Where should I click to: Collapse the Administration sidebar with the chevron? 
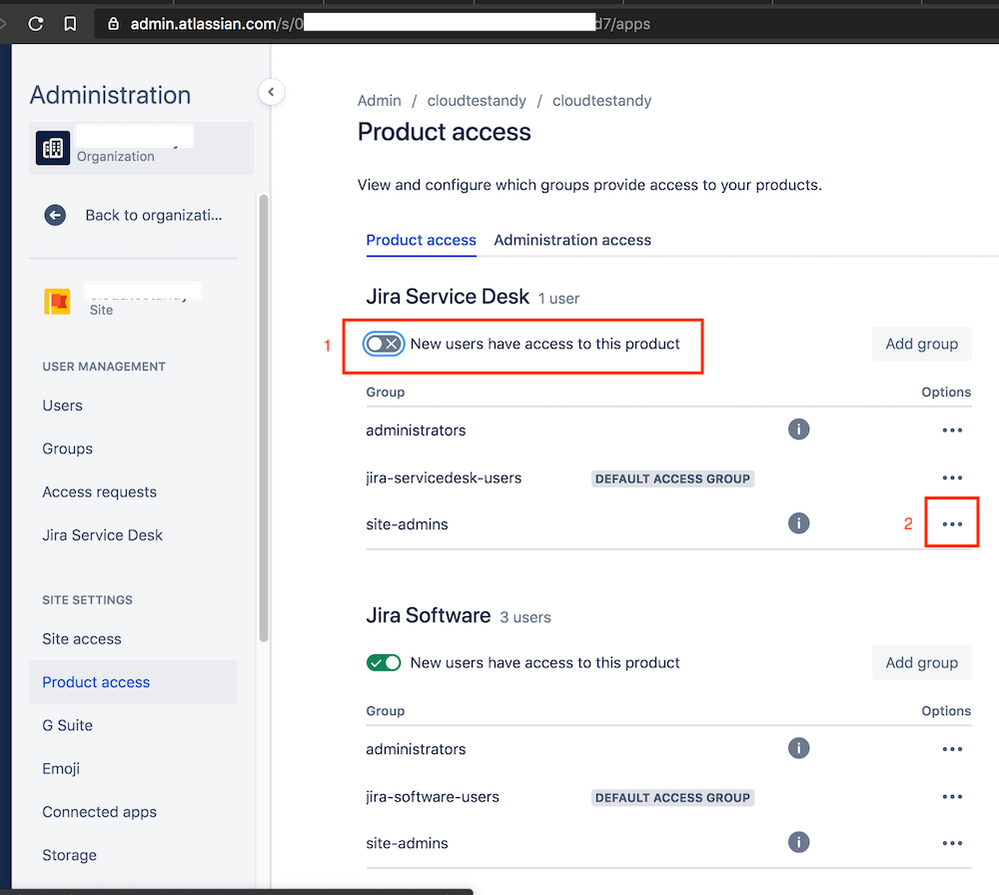(271, 92)
